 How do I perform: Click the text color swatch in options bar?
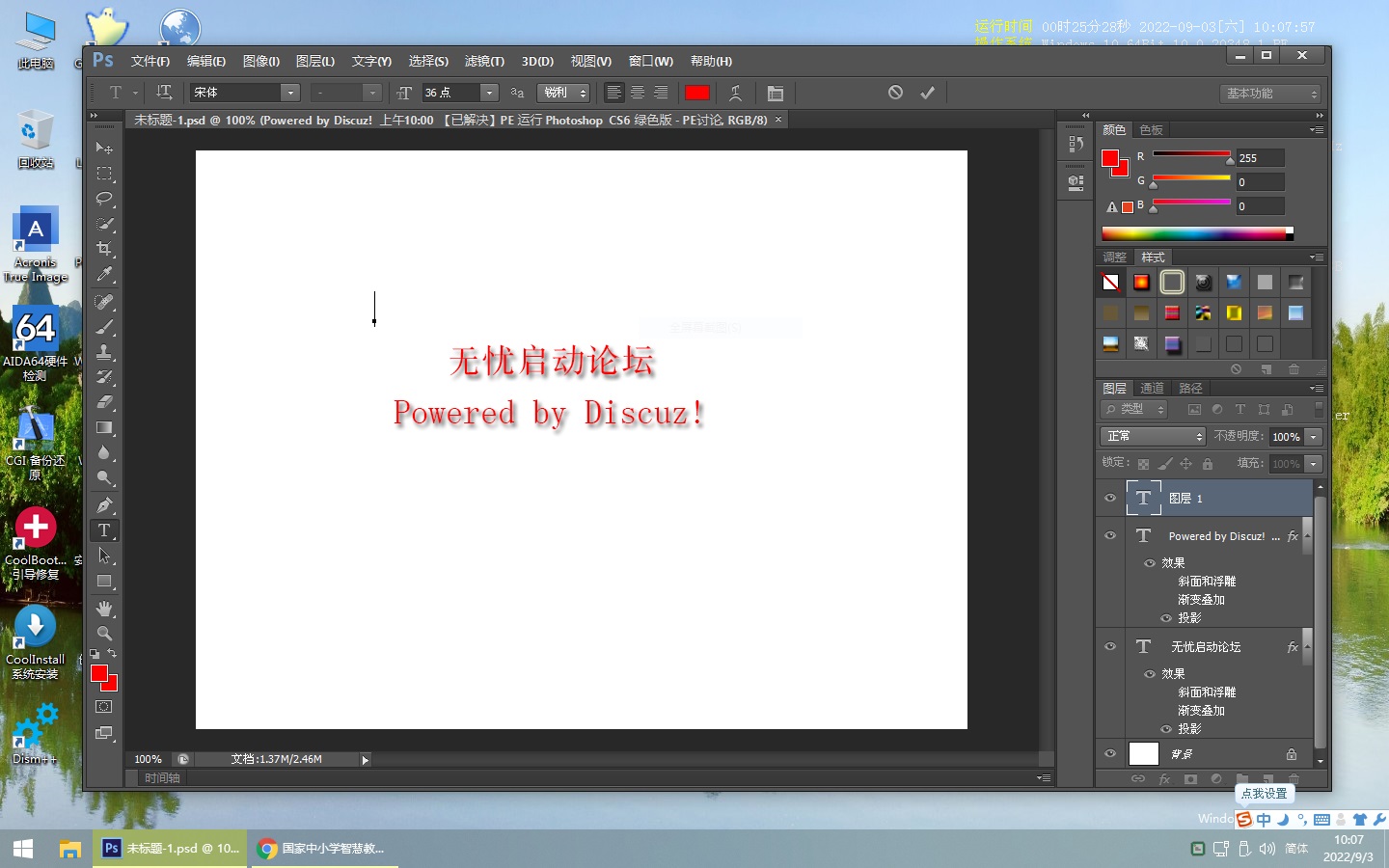pos(697,93)
